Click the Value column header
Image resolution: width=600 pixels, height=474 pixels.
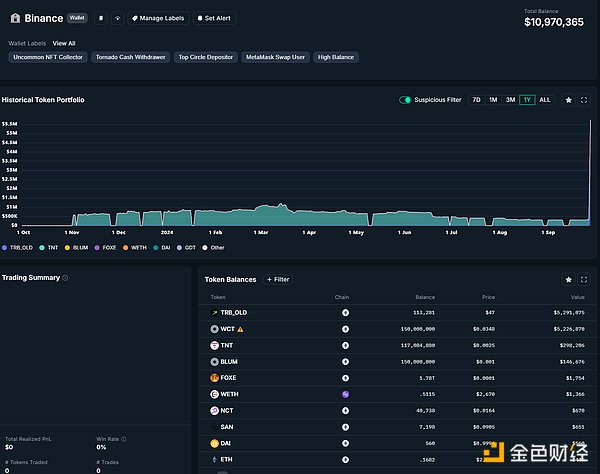click(577, 297)
